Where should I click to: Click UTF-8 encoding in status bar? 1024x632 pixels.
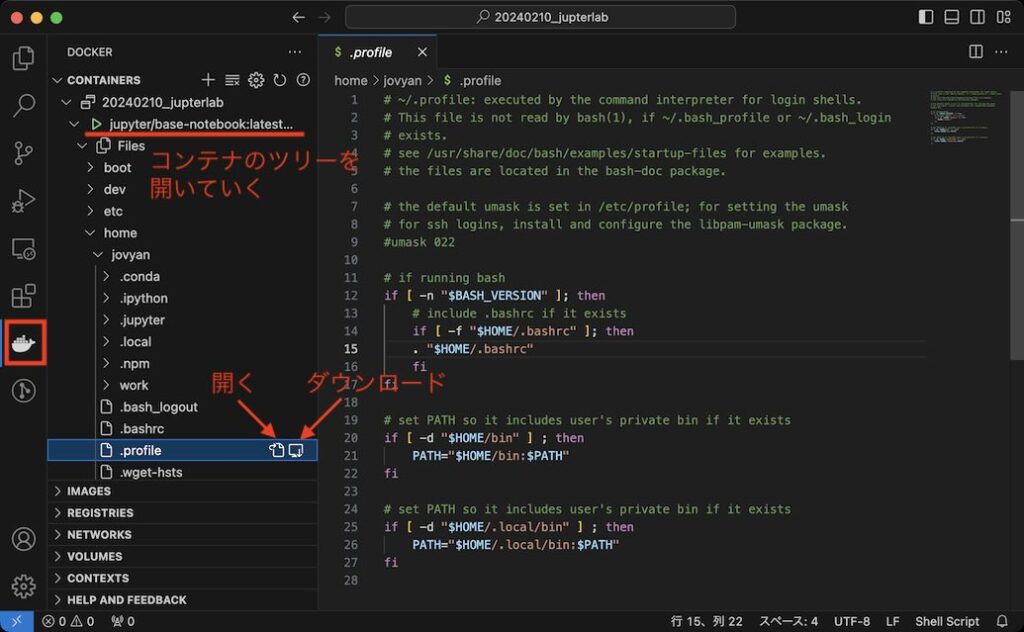click(851, 621)
